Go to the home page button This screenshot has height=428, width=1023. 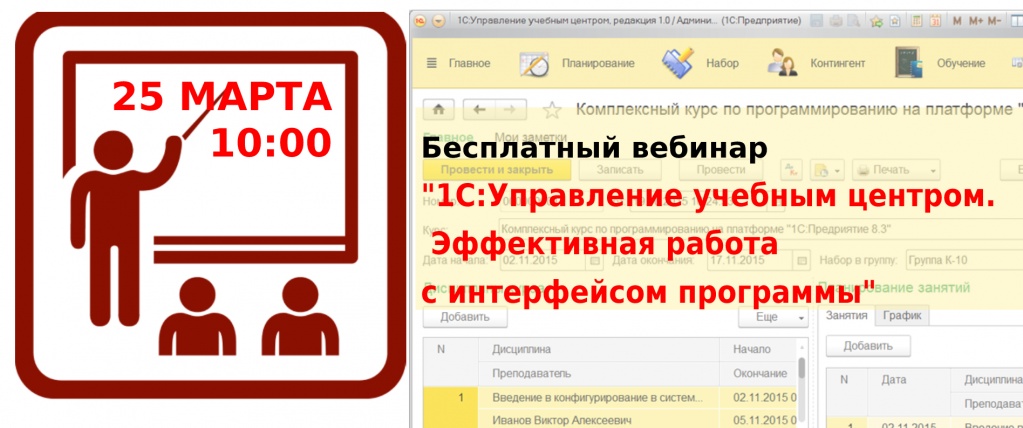(438, 110)
